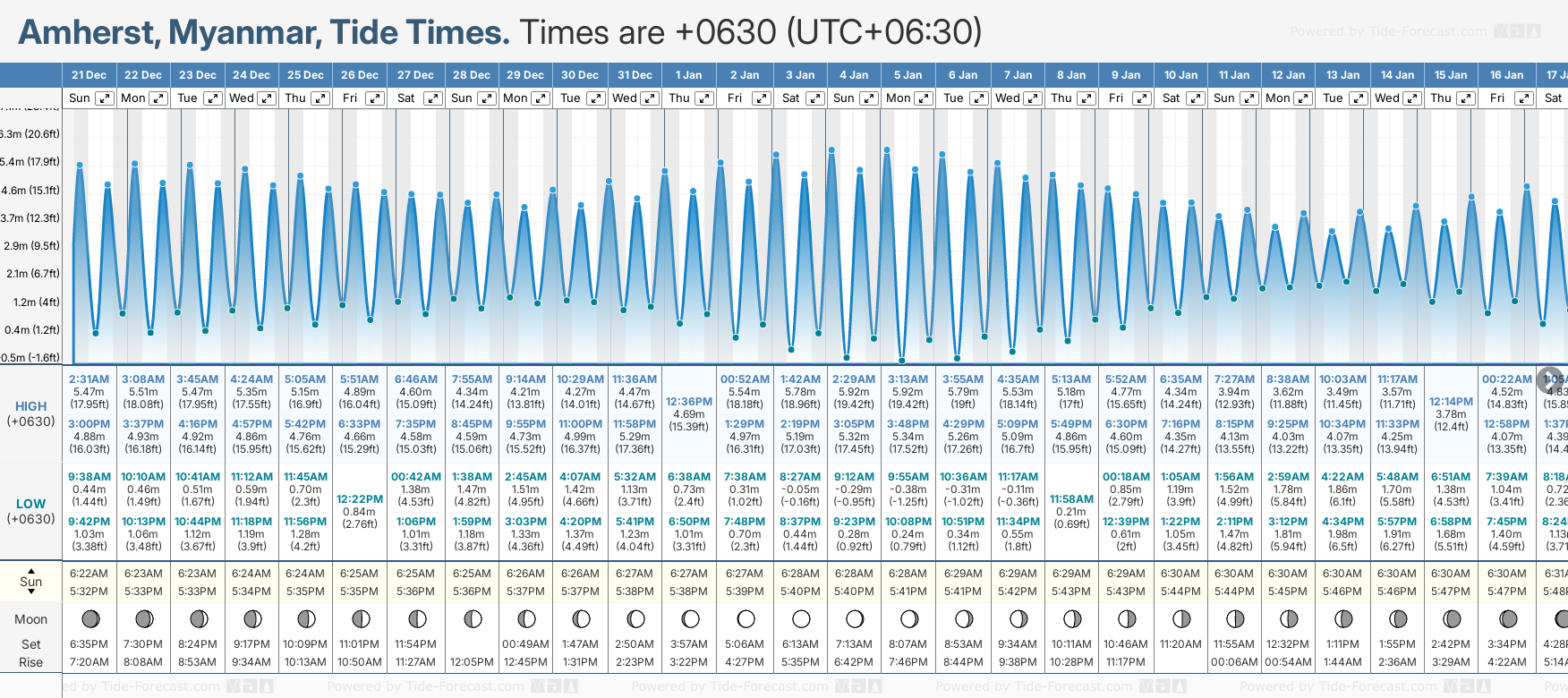Select the 4 Jan date header
The height and width of the screenshot is (698, 1568).
pos(854,75)
